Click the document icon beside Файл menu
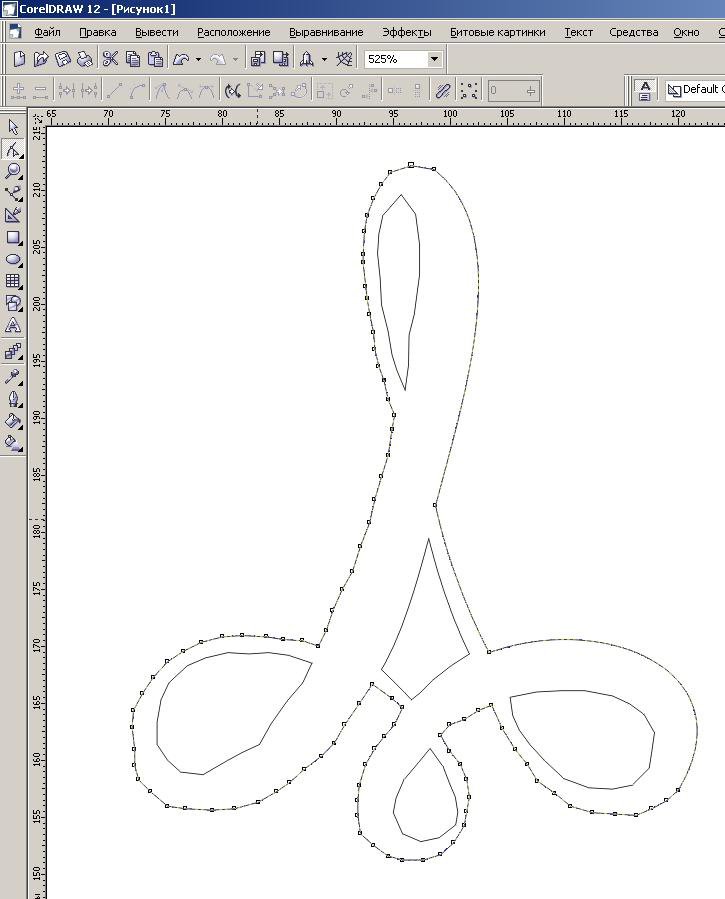 click(15, 32)
